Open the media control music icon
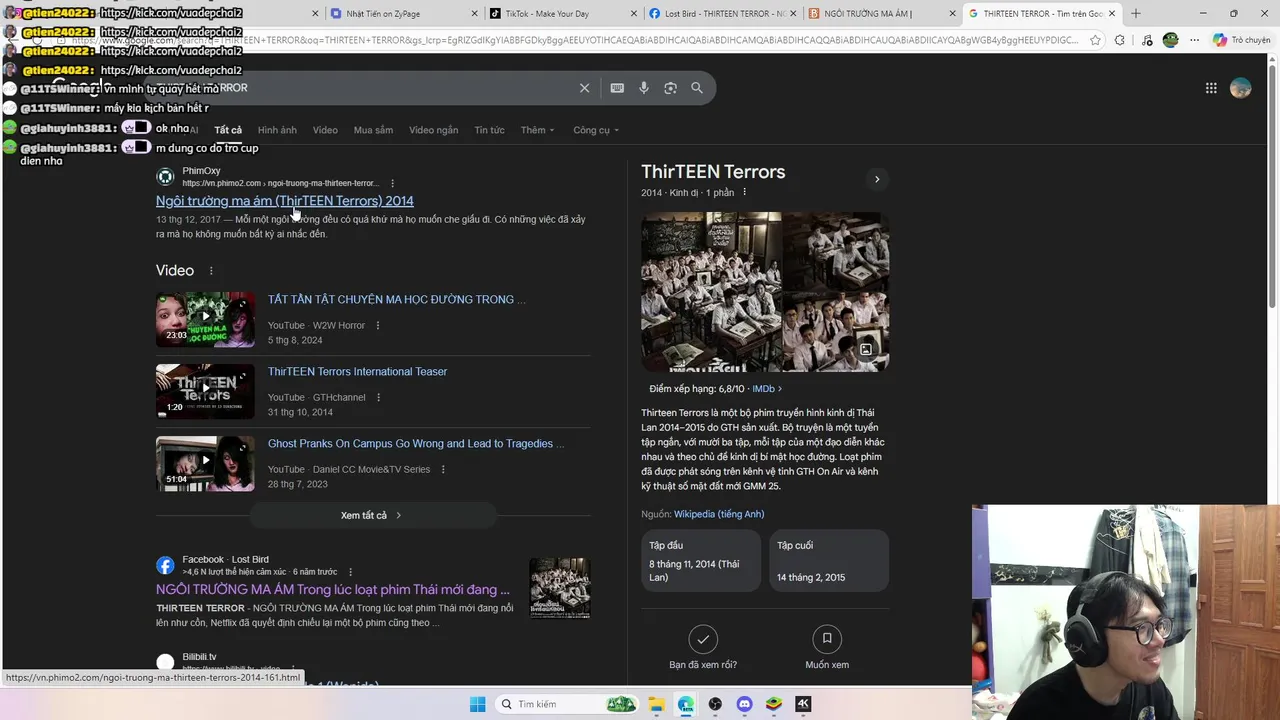This screenshot has height=720, width=1280. click(x=1146, y=40)
